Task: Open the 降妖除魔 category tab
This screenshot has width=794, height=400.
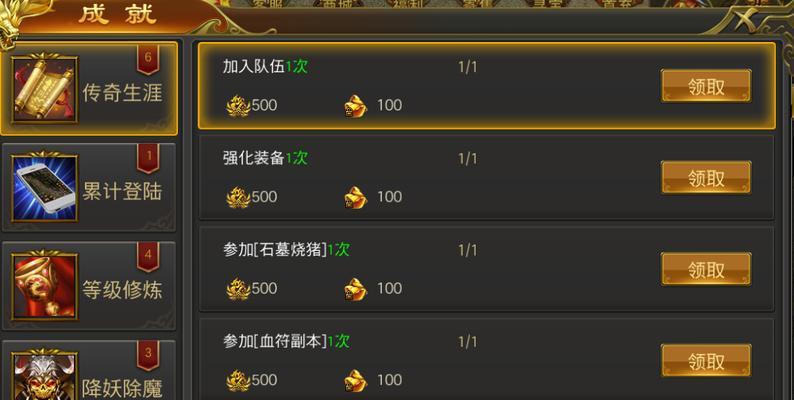Action: point(89,370)
